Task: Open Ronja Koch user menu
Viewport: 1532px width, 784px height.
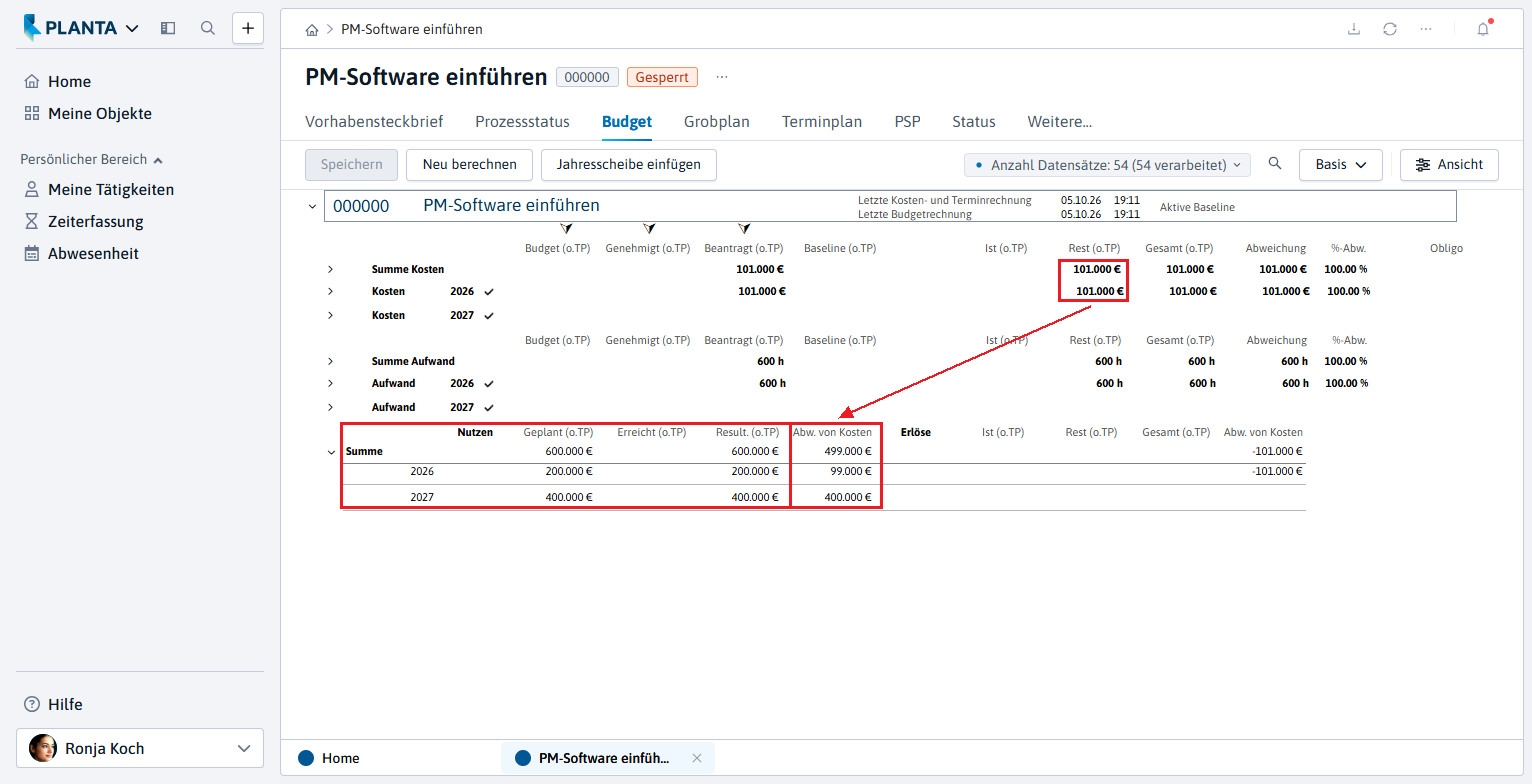Action: [x=140, y=748]
